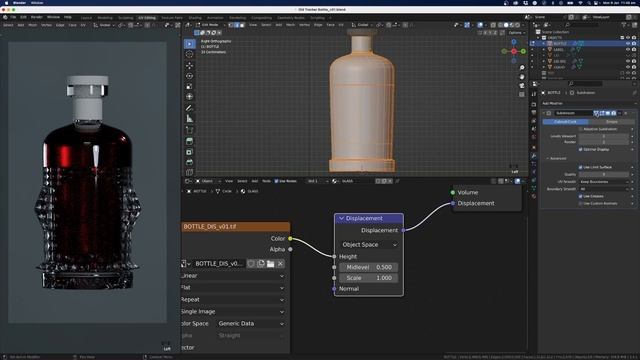Select the Cursor tool in viewport toolbar
This screenshot has height=360, width=640.
189,54
